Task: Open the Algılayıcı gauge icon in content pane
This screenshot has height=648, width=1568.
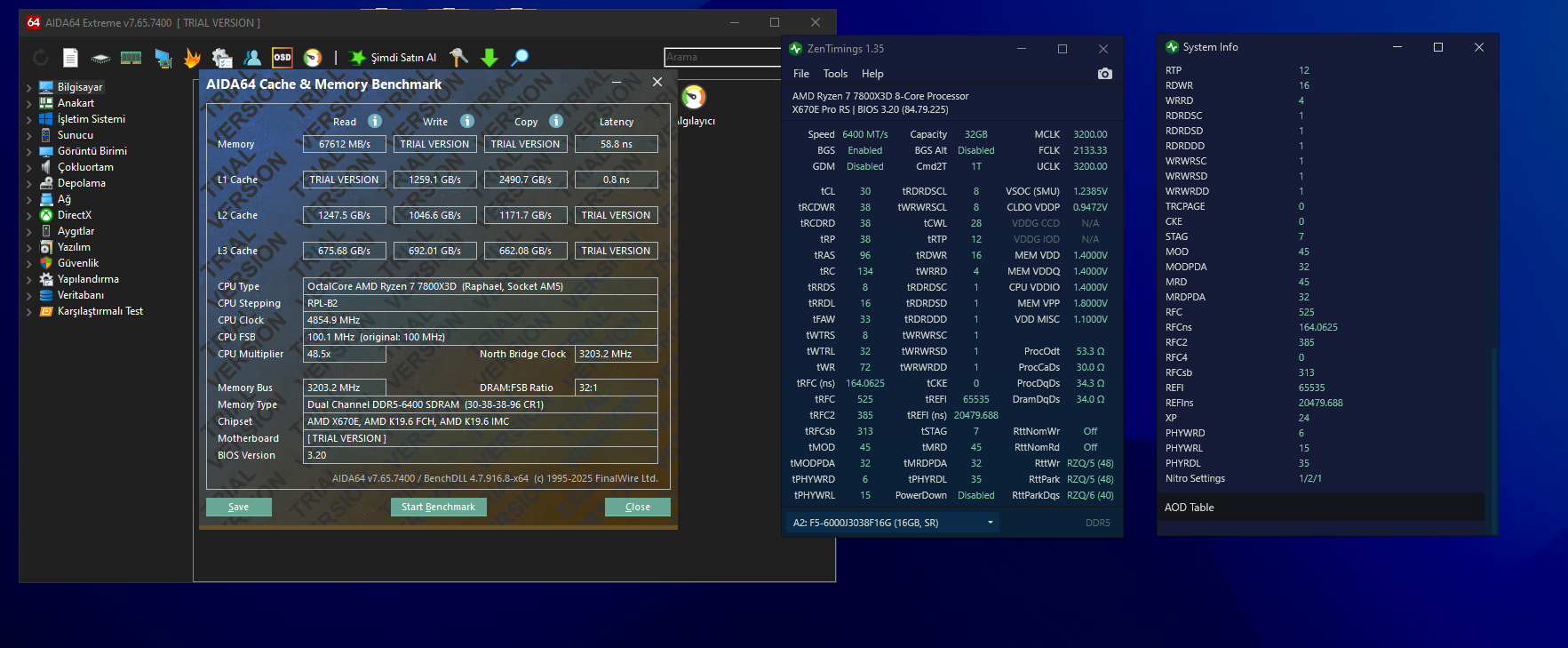Action: point(694,97)
